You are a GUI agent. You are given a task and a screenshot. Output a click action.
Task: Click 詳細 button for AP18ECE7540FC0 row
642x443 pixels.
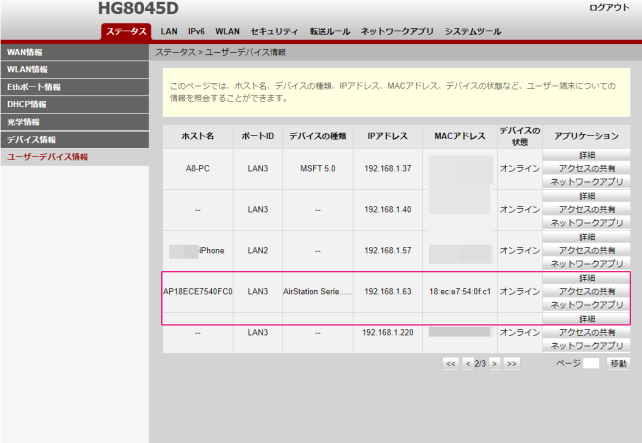point(586,278)
